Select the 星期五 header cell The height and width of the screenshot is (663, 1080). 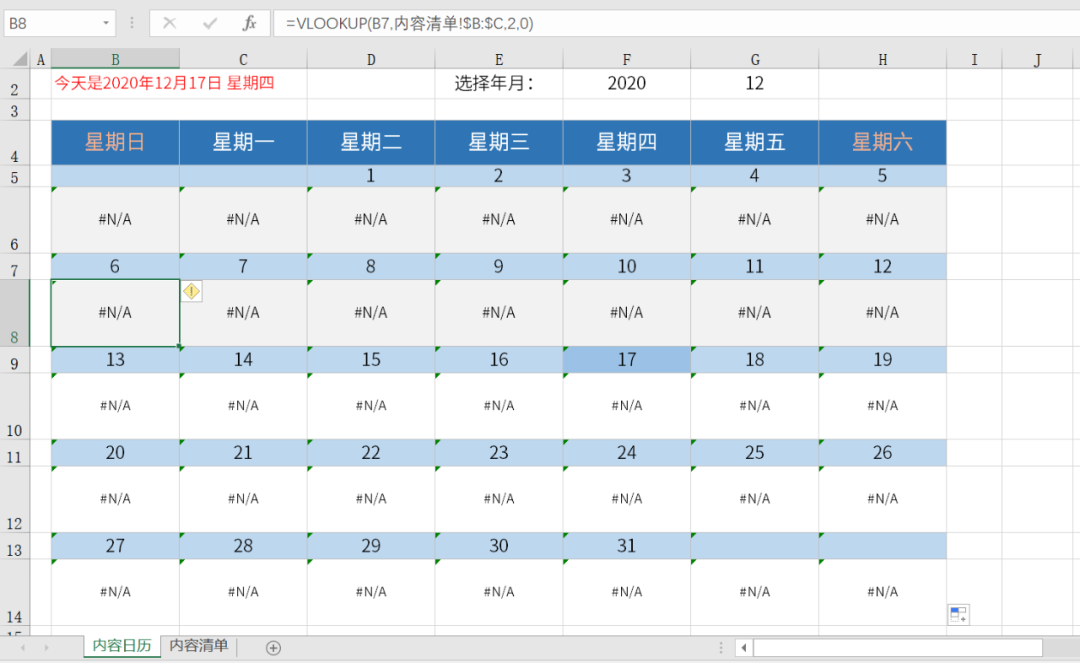coord(754,143)
